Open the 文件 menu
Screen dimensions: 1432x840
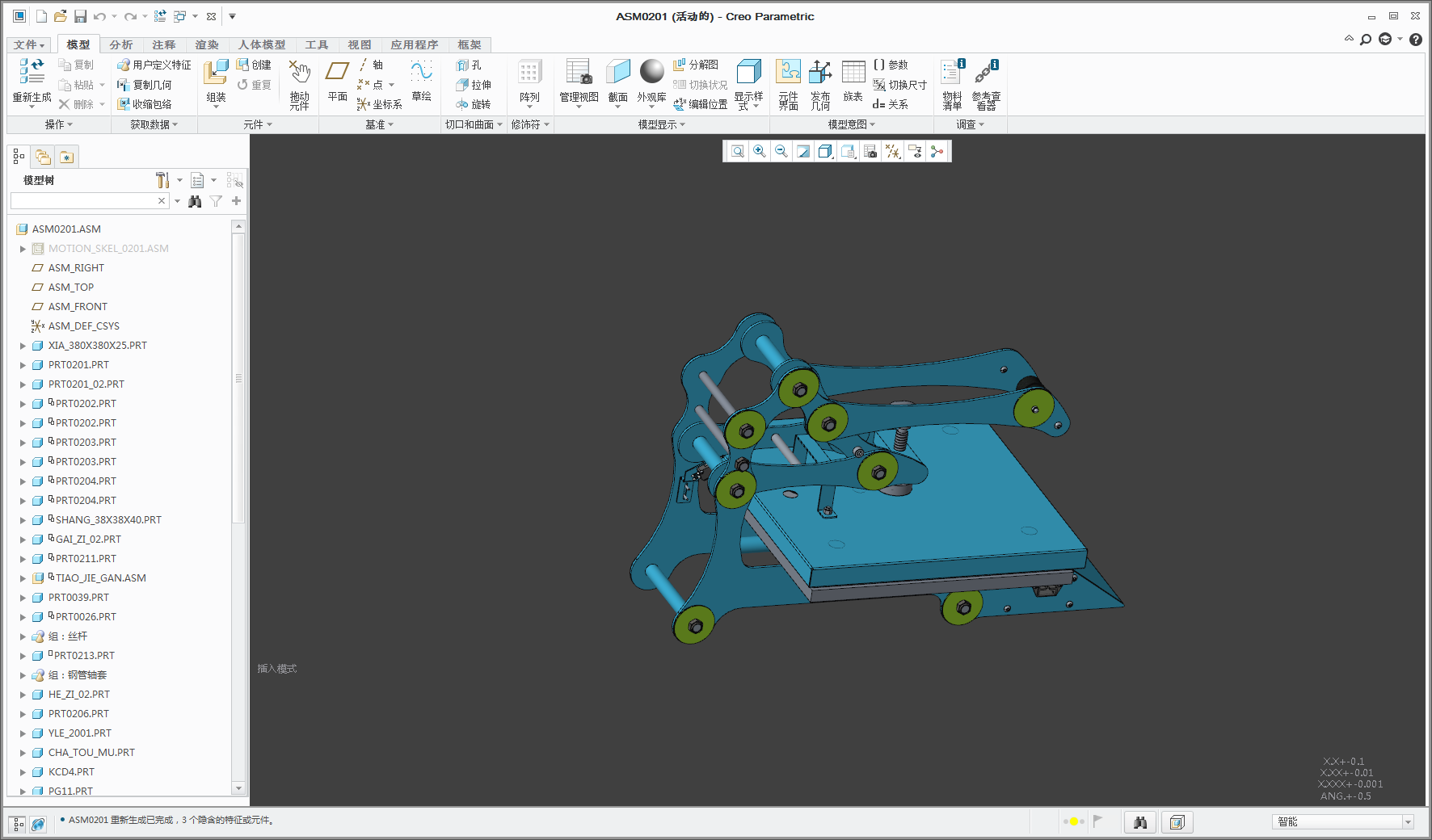(x=29, y=45)
